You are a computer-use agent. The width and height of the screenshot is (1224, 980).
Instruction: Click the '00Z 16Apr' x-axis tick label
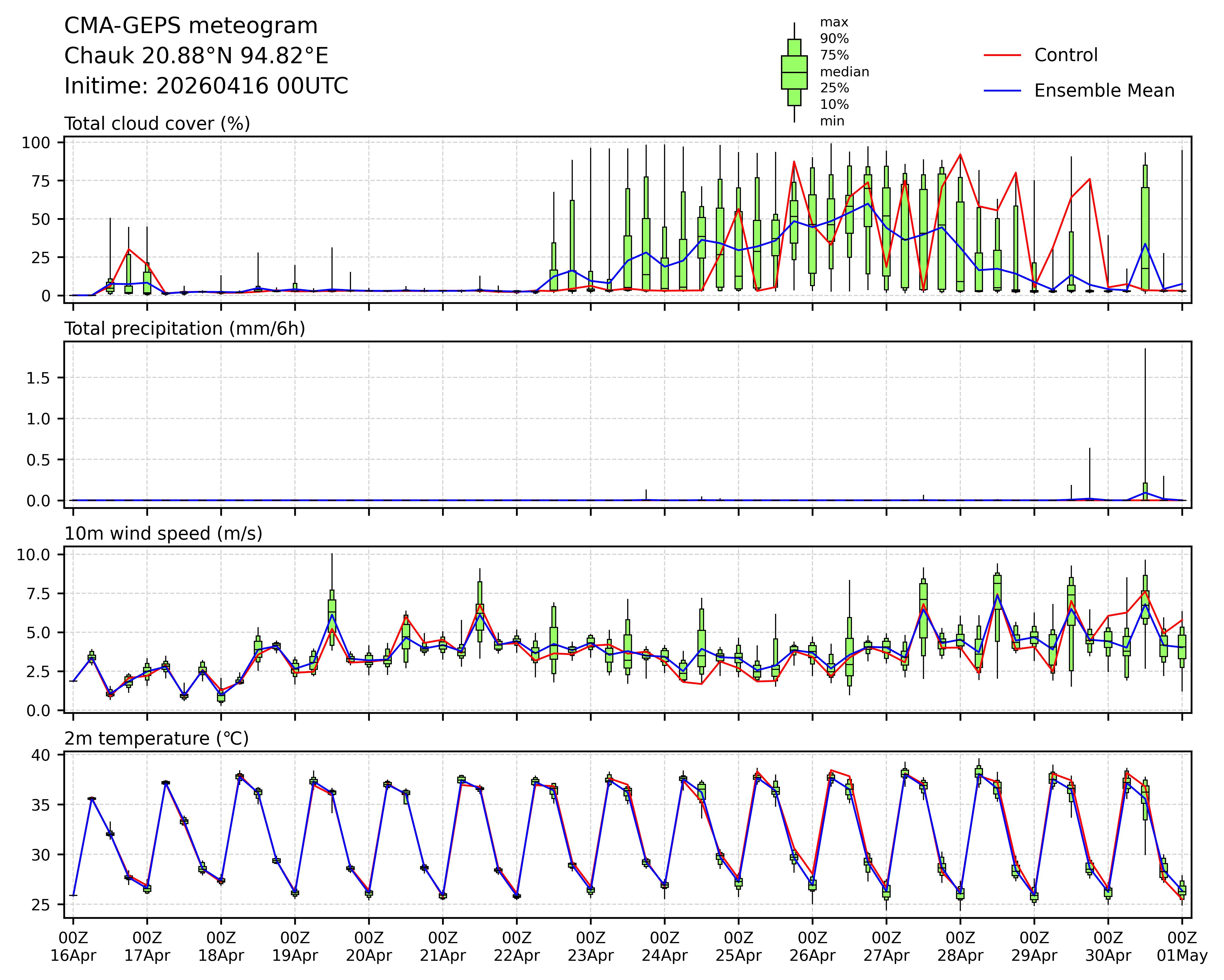pyautogui.click(x=73, y=946)
